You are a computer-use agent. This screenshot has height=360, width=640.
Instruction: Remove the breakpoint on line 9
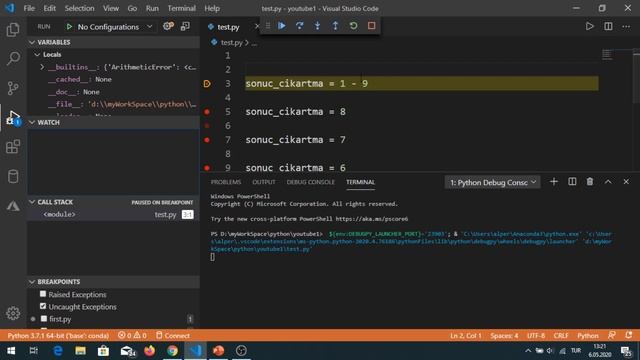(207, 167)
